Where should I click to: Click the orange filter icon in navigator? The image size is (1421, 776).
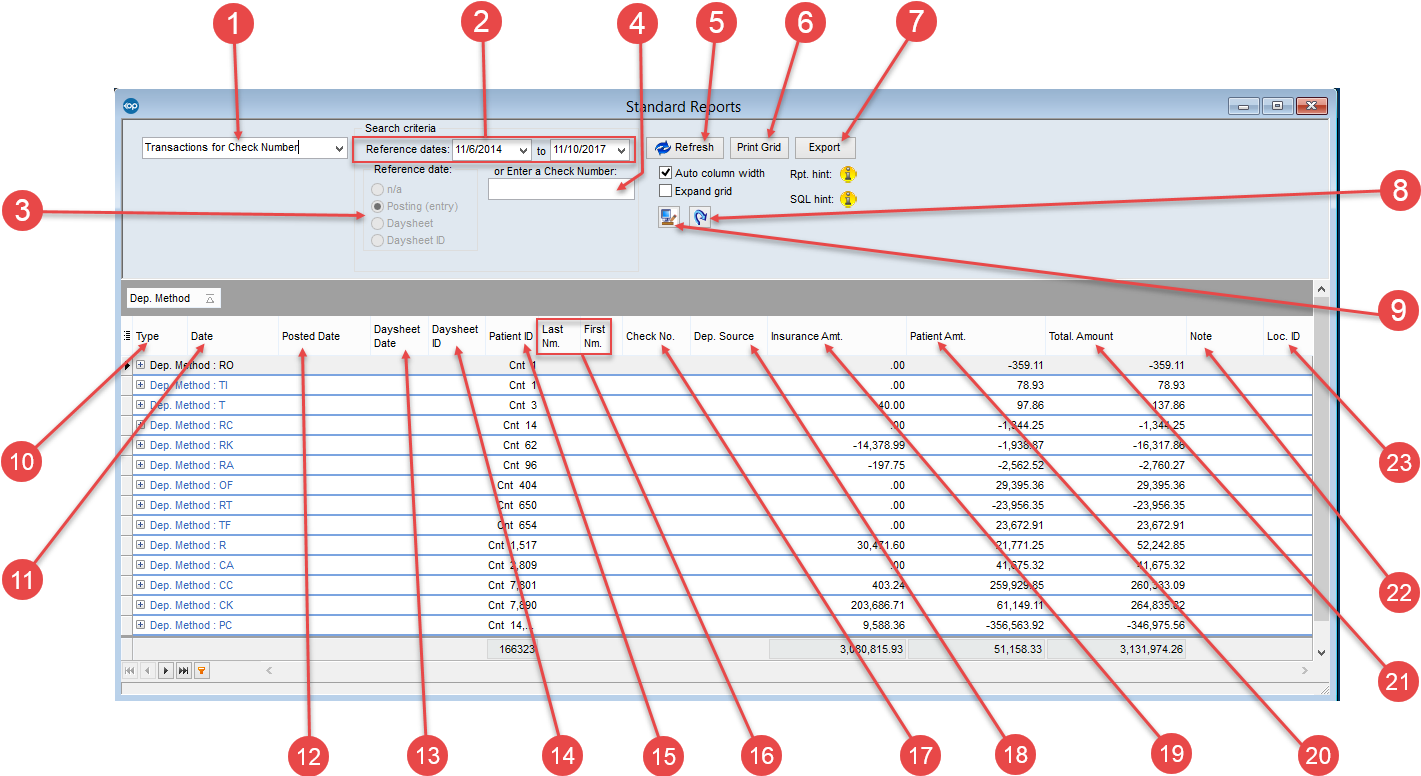tap(201, 670)
